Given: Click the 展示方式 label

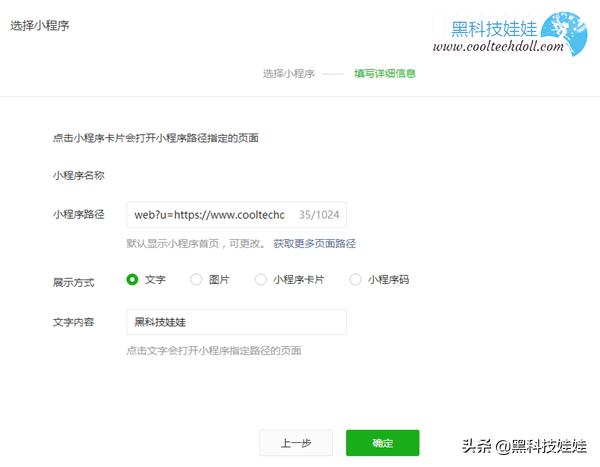Looking at the screenshot, I should (x=73, y=282).
